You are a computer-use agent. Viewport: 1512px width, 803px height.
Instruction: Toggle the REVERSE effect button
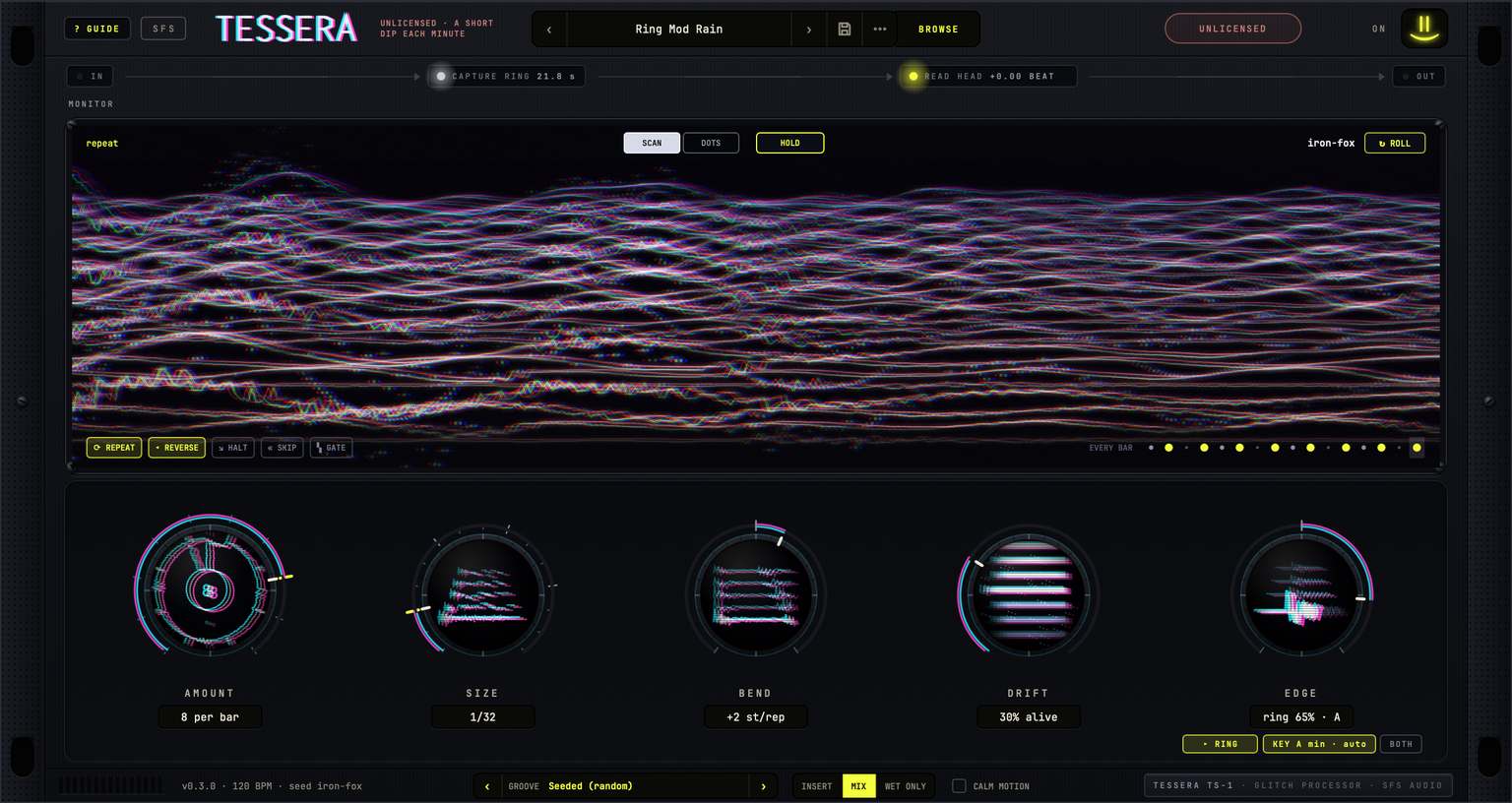177,448
